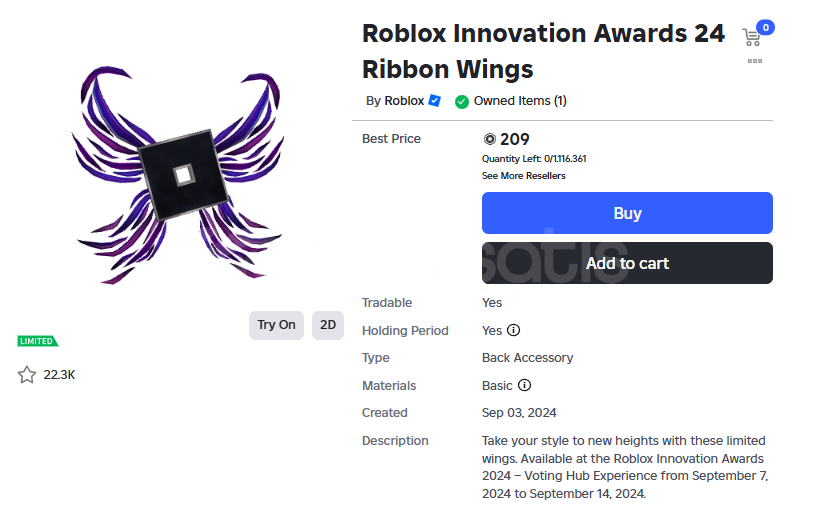Show the Holding Period info tooltip icon

point(514,331)
